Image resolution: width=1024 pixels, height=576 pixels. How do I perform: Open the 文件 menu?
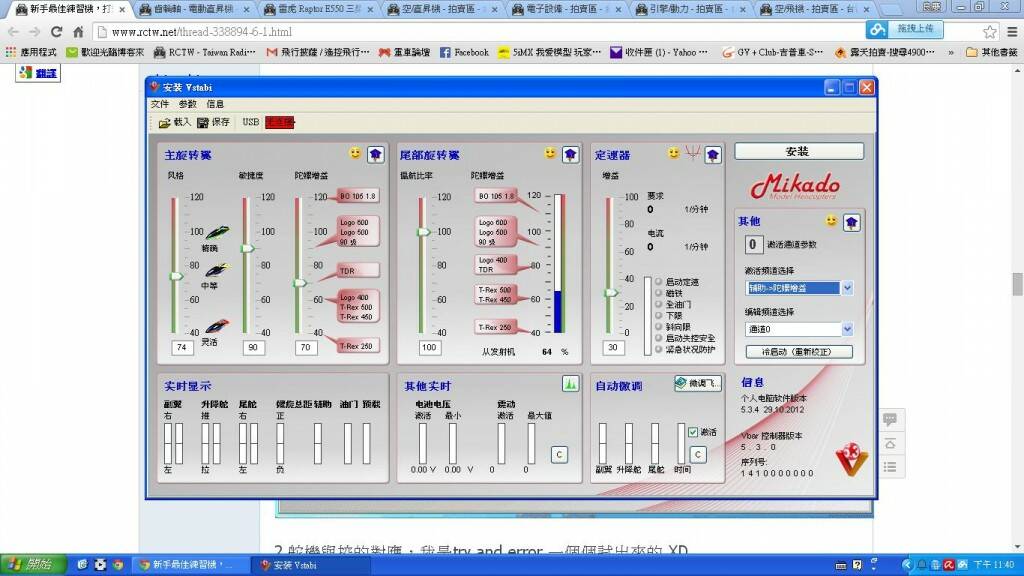[x=160, y=104]
